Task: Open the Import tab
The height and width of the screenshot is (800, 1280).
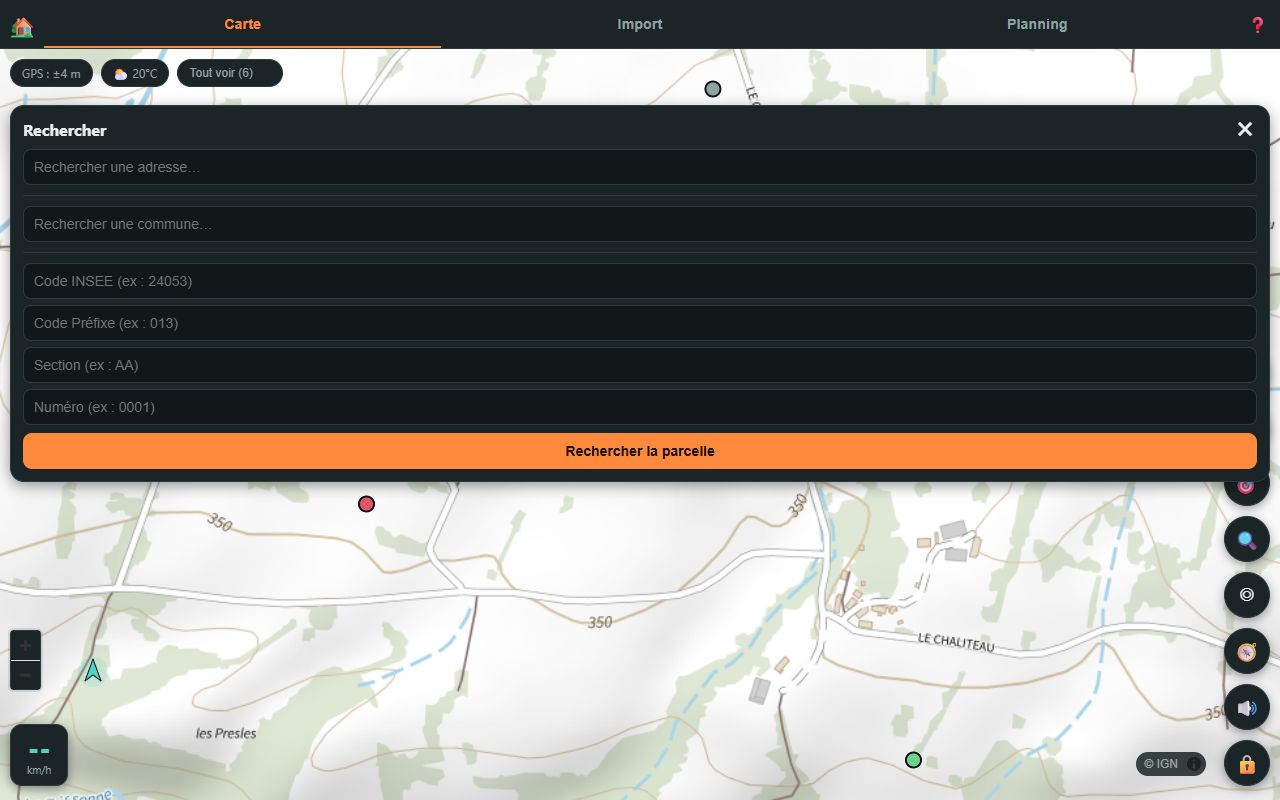Action: [x=640, y=24]
